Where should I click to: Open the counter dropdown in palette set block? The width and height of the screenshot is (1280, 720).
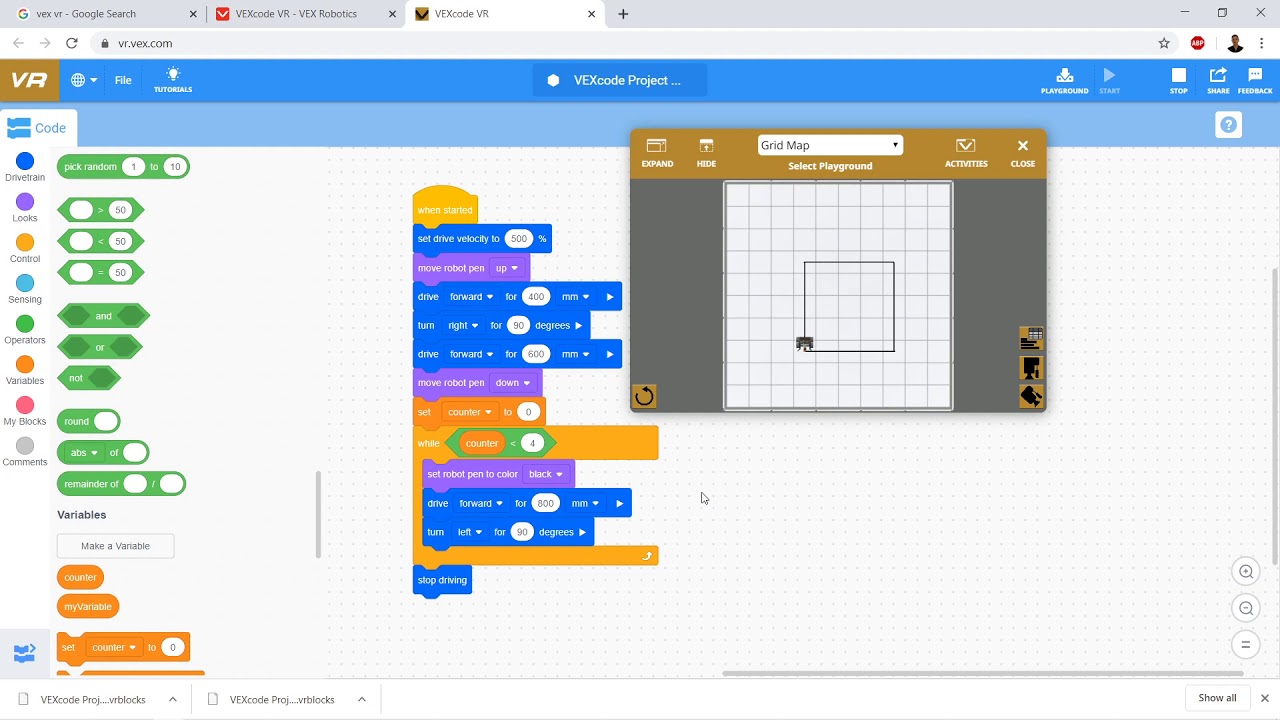coord(113,647)
